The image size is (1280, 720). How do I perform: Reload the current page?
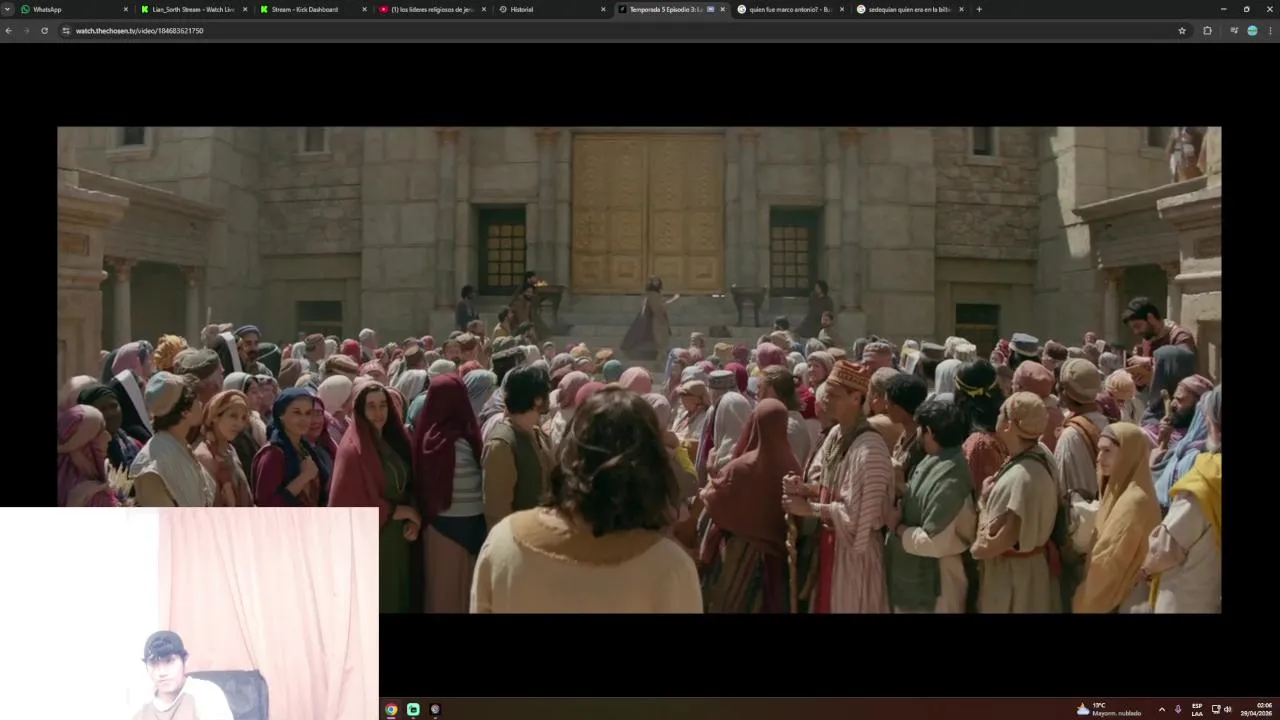[x=44, y=31]
